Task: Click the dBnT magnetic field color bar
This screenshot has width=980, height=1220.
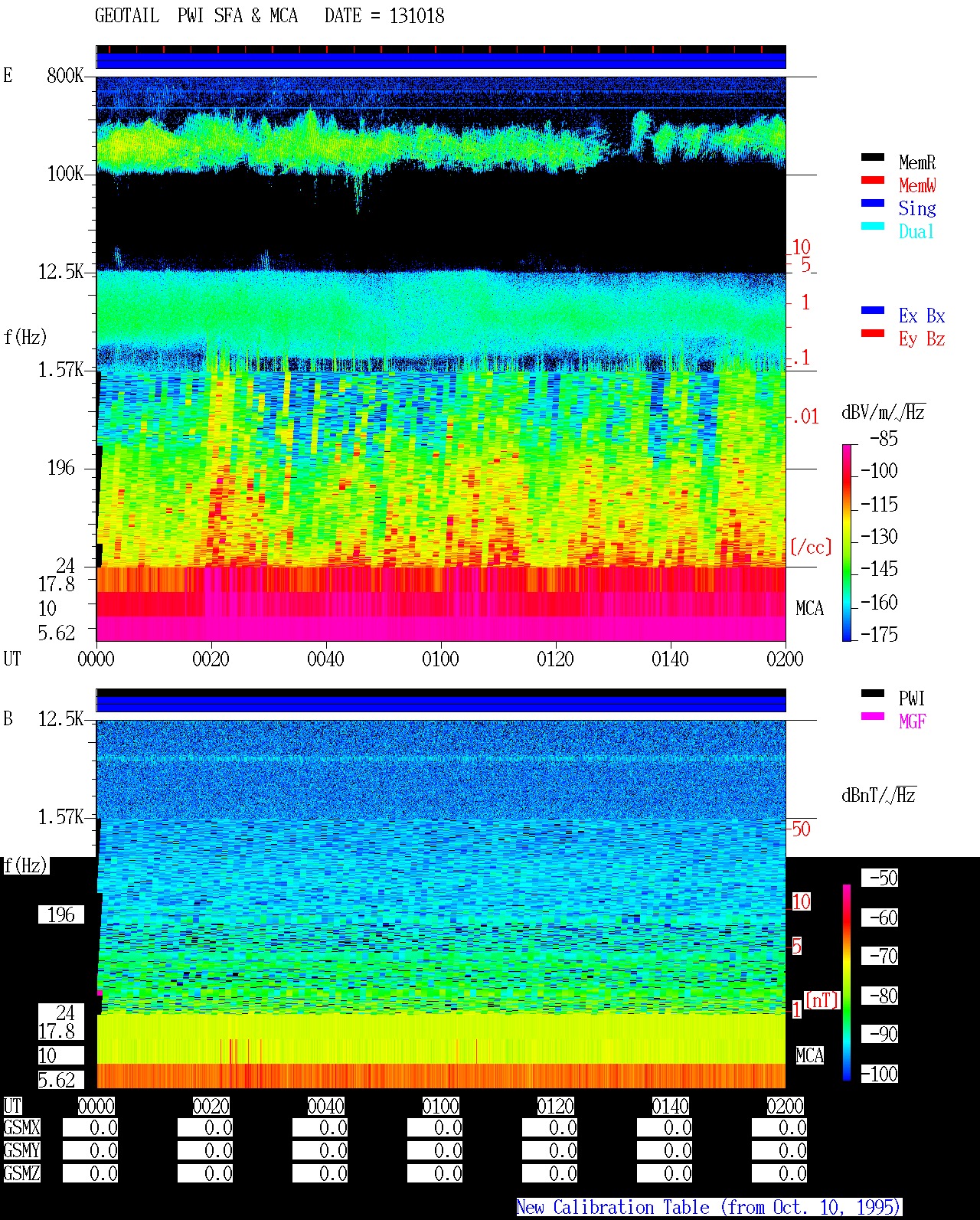Action: click(x=847, y=983)
